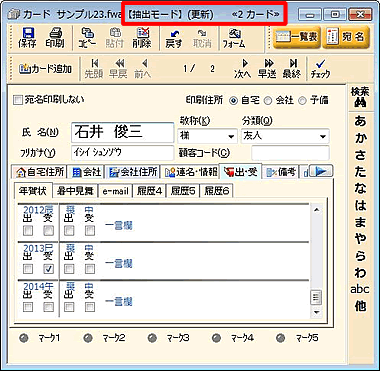
Task: Click the チェック checkmark icon
Action: click(x=320, y=69)
